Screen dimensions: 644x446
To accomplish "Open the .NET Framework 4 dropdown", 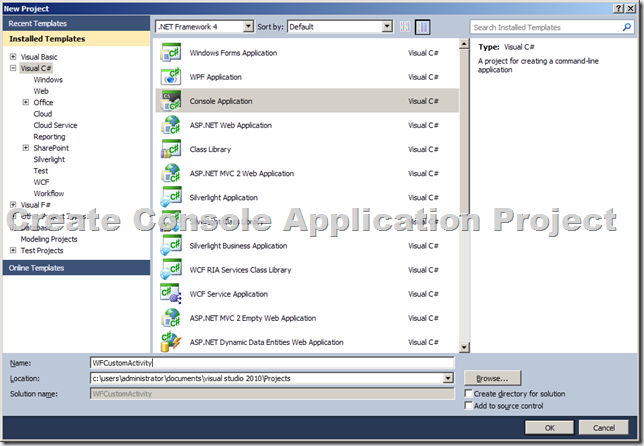I will pos(248,27).
